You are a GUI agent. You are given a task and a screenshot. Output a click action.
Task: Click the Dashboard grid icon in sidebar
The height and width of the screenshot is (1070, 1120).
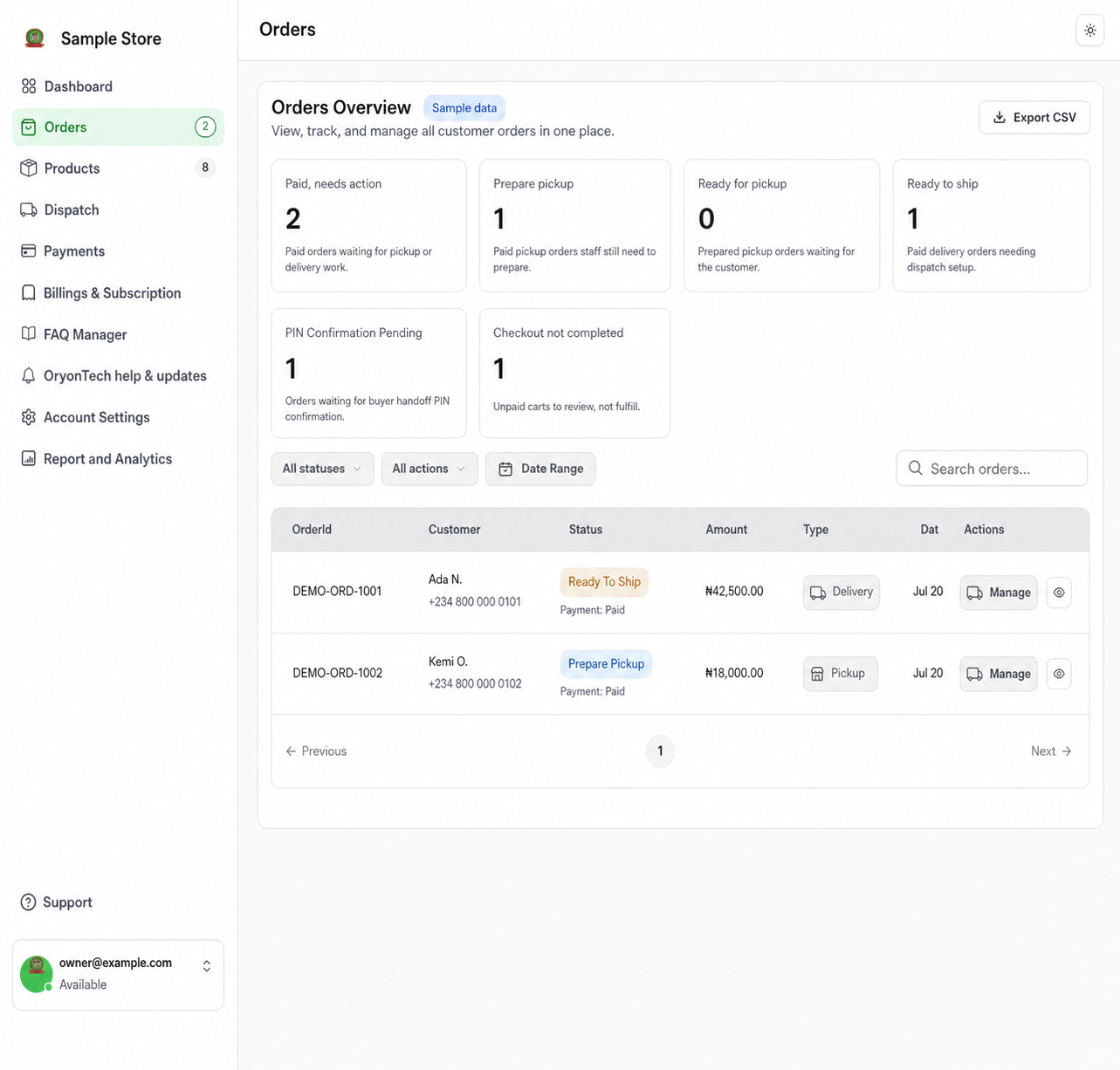point(29,86)
